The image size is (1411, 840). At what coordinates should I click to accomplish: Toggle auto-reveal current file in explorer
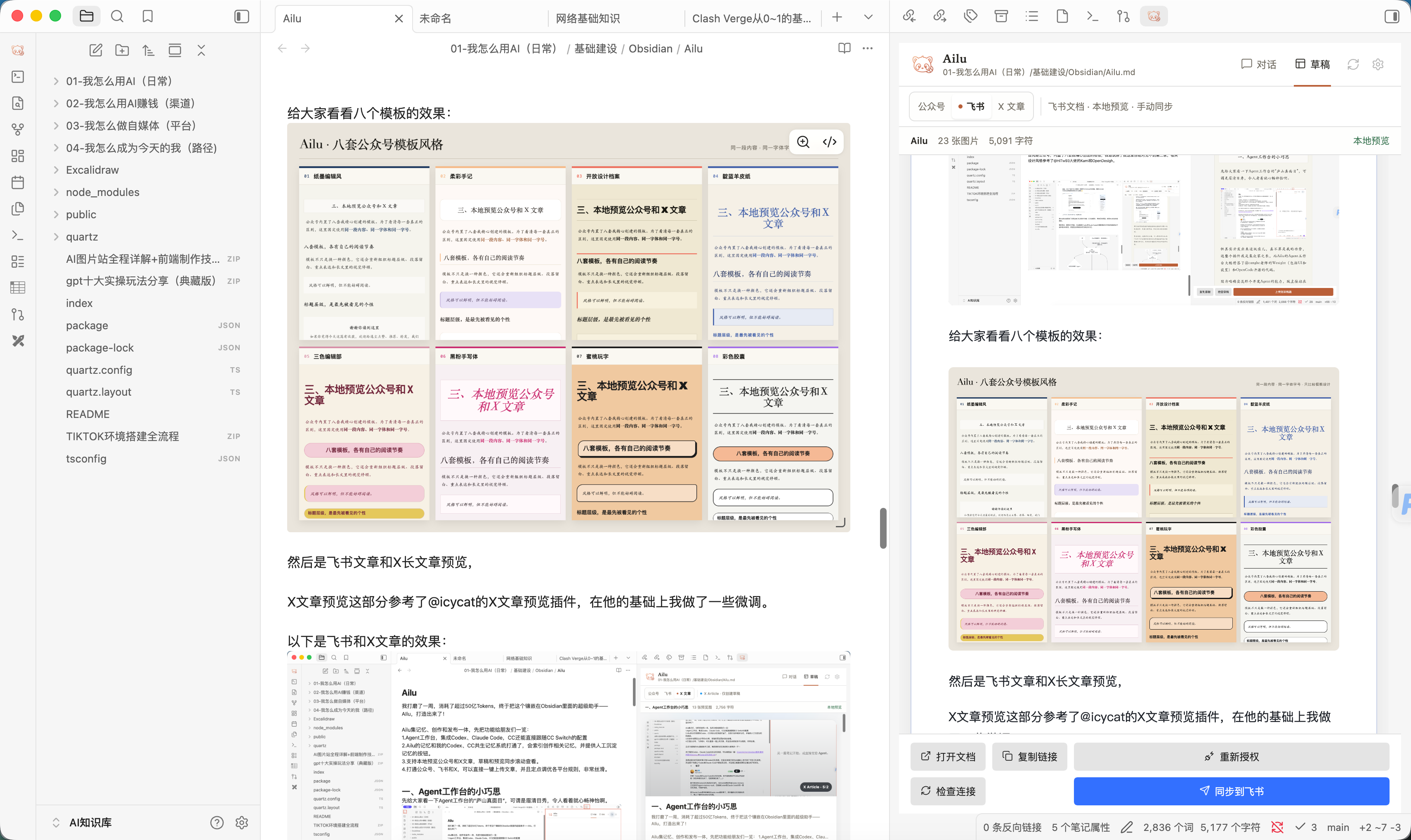coord(175,50)
